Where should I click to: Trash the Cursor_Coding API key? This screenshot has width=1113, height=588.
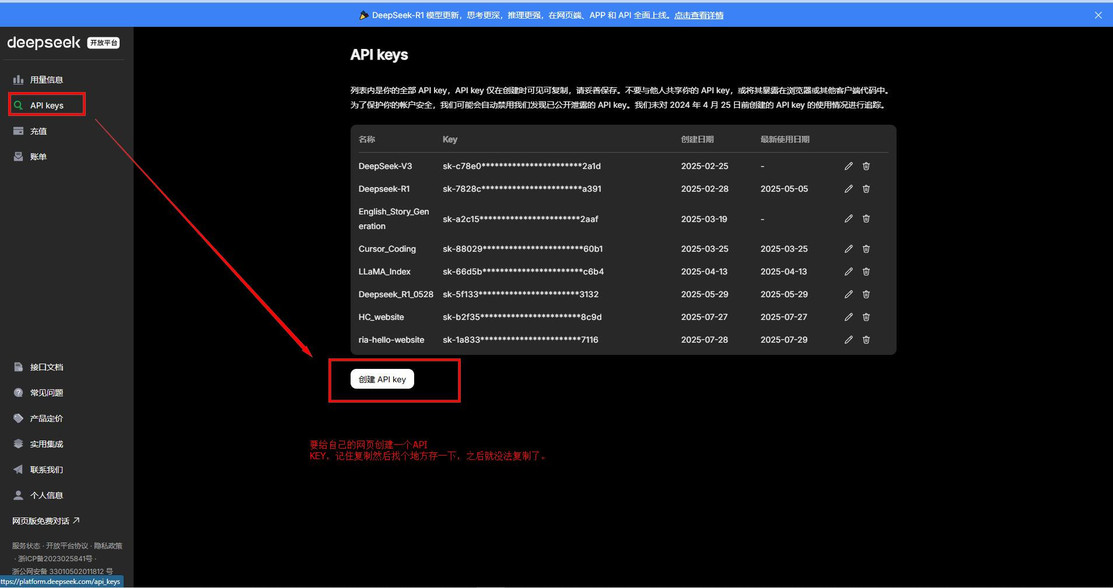point(866,249)
